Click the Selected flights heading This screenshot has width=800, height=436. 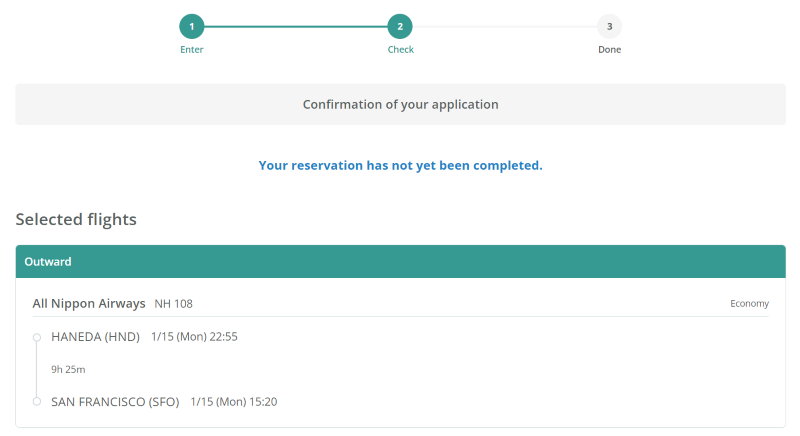(x=76, y=220)
